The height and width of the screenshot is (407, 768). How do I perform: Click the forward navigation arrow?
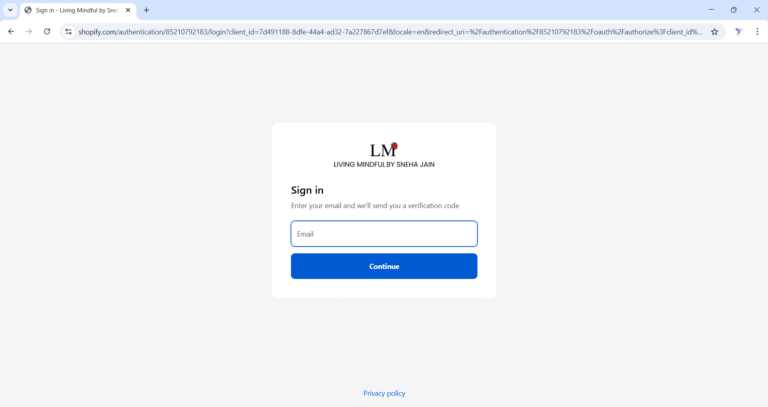pyautogui.click(x=29, y=32)
